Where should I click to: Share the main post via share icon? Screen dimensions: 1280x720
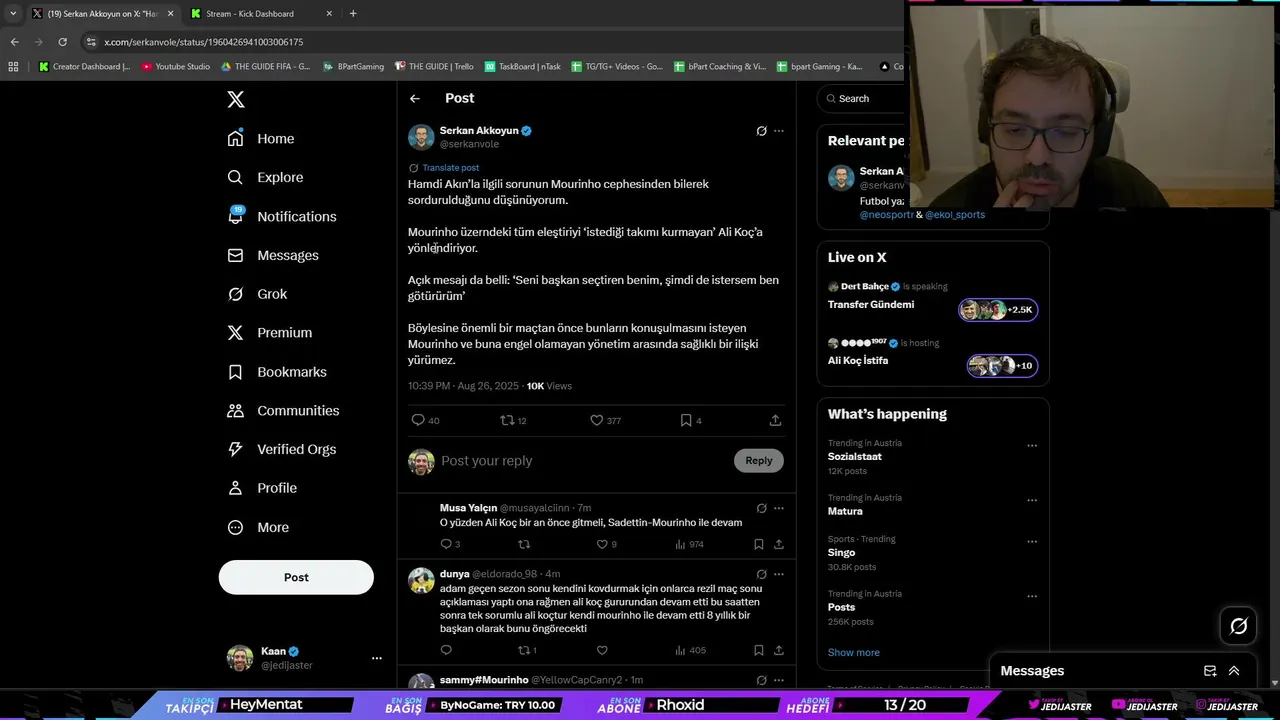[776, 420]
